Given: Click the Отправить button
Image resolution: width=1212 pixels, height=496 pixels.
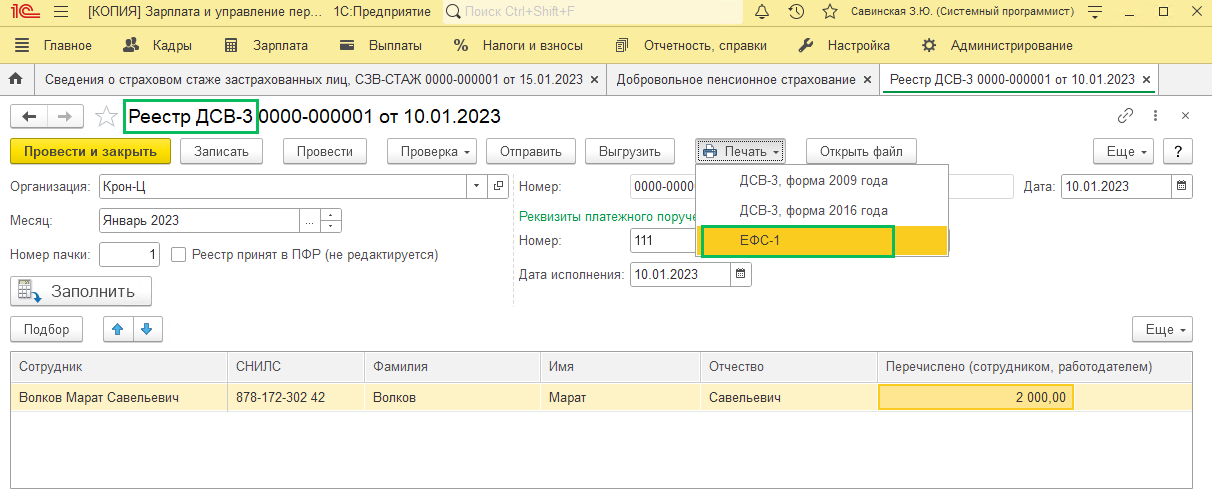Looking at the screenshot, I should [531, 152].
